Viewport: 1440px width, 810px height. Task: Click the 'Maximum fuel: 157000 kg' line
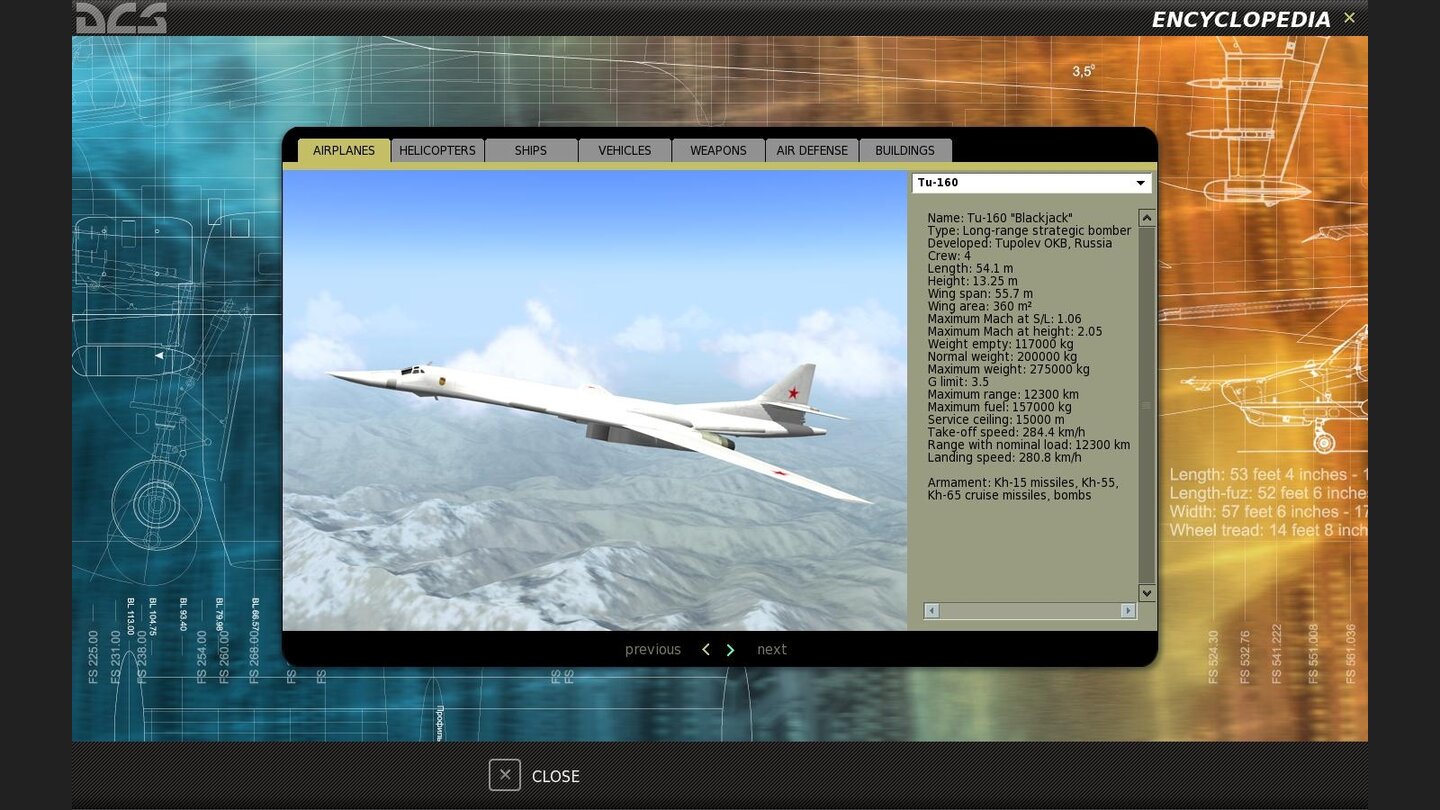[999, 407]
